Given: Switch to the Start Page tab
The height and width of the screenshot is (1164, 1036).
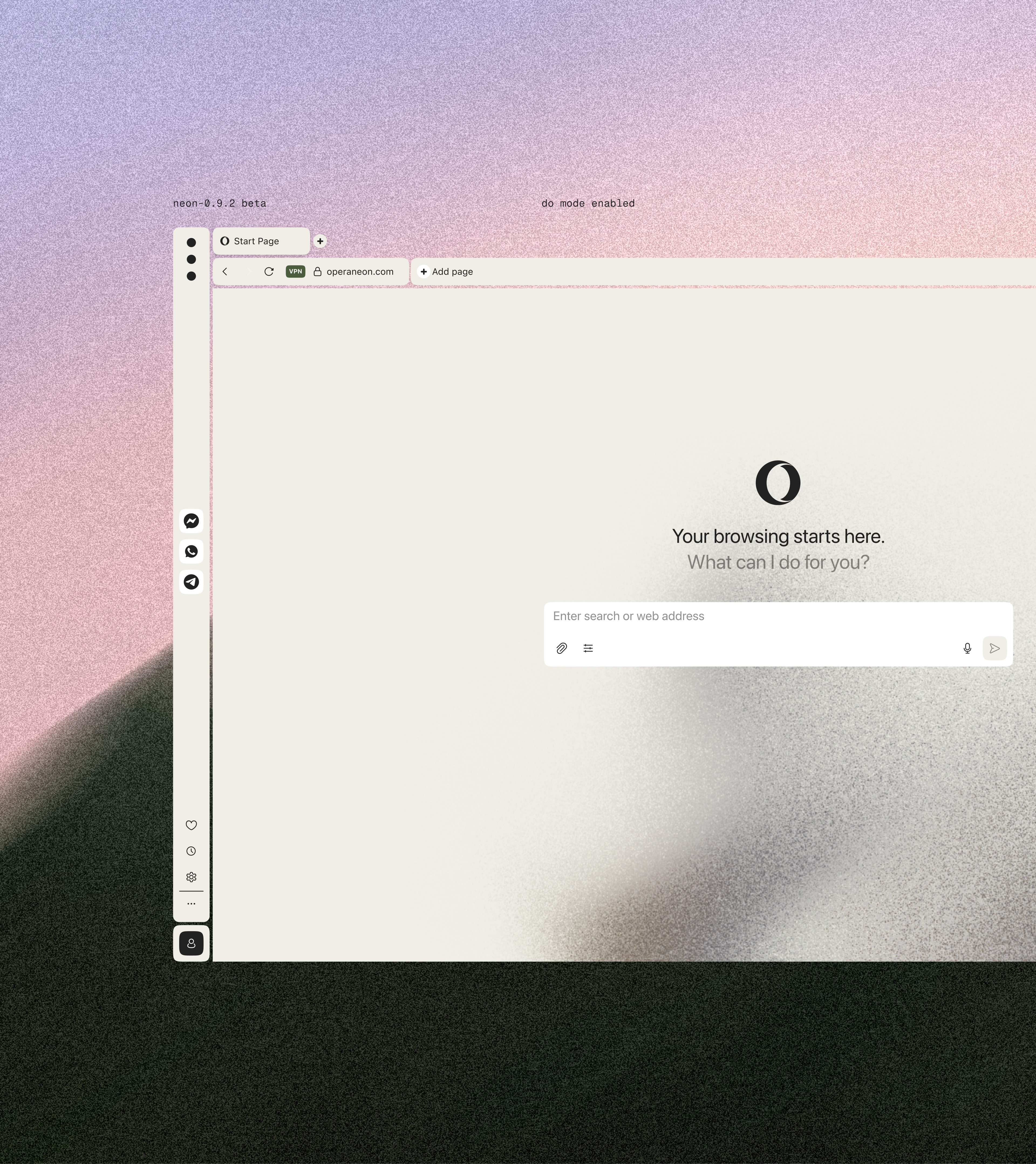Looking at the screenshot, I should [x=261, y=241].
